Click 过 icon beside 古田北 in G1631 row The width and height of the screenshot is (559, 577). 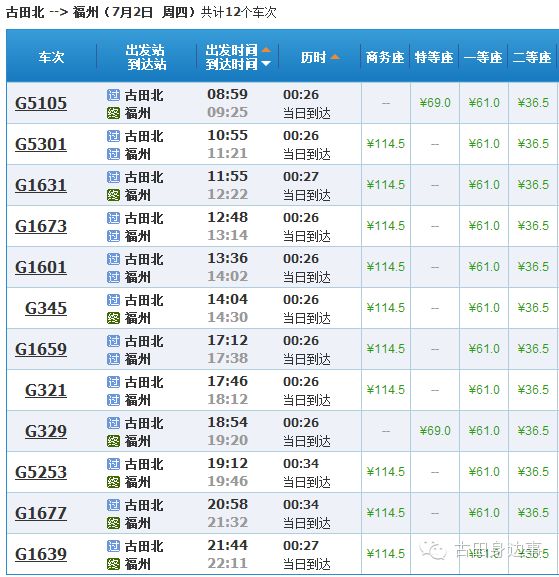click(x=113, y=177)
